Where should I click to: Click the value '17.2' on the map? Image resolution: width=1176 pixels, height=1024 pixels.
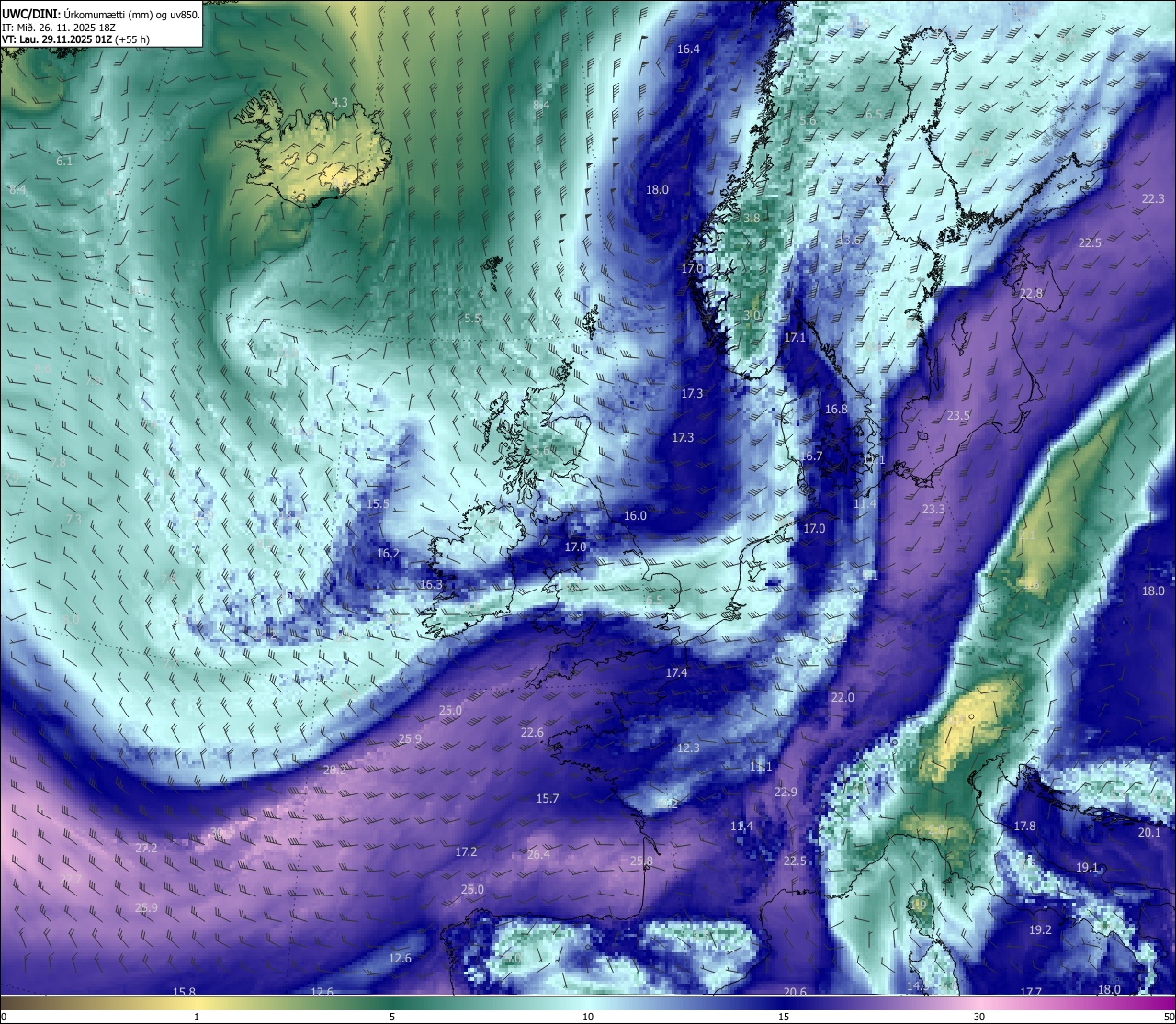point(466,852)
